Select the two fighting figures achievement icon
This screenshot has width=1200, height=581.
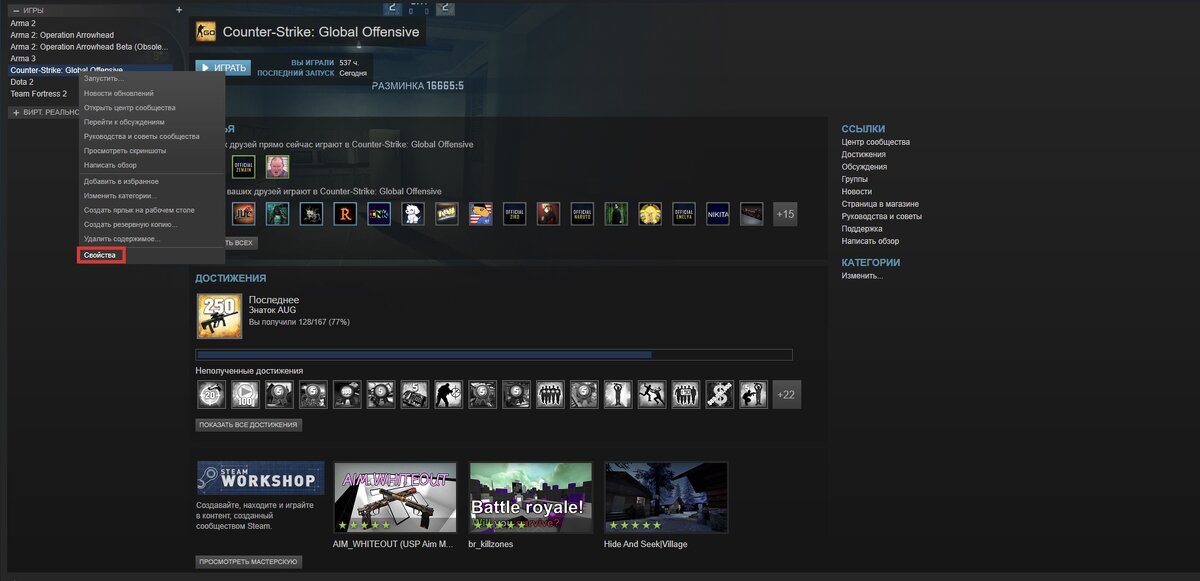(651, 395)
